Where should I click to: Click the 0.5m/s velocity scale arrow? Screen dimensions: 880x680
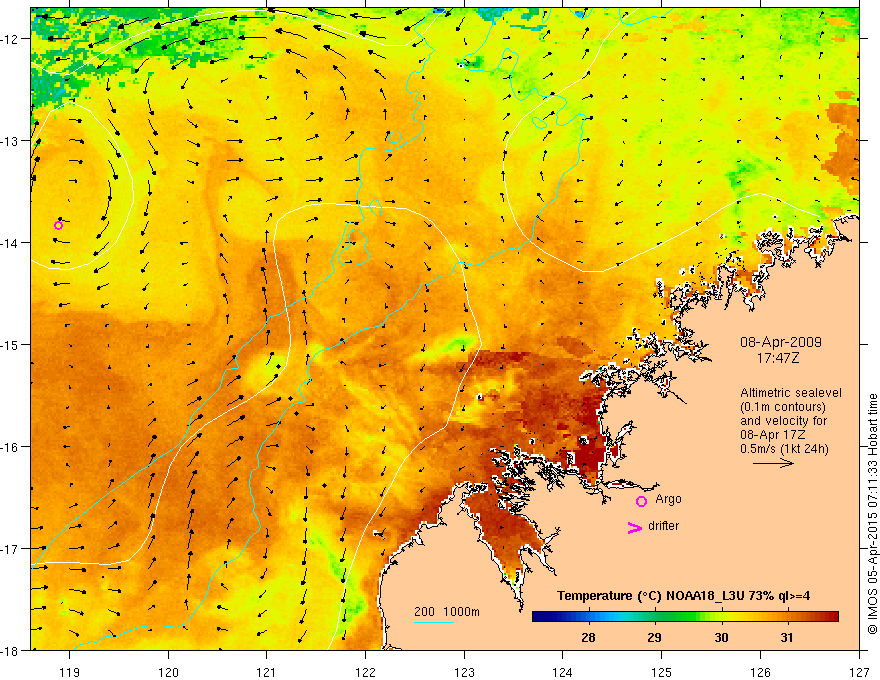coord(773,463)
